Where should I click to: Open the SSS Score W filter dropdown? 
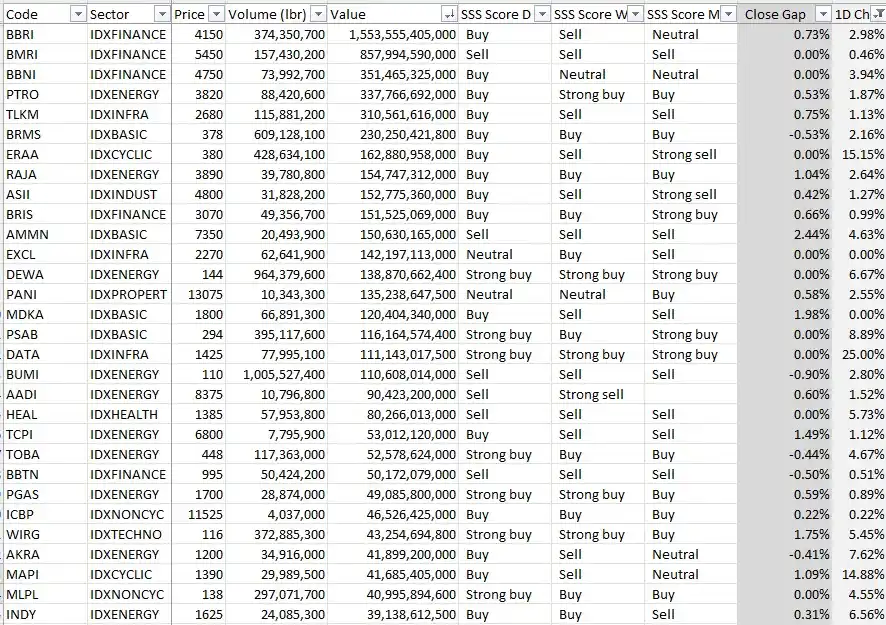pyautogui.click(x=635, y=14)
